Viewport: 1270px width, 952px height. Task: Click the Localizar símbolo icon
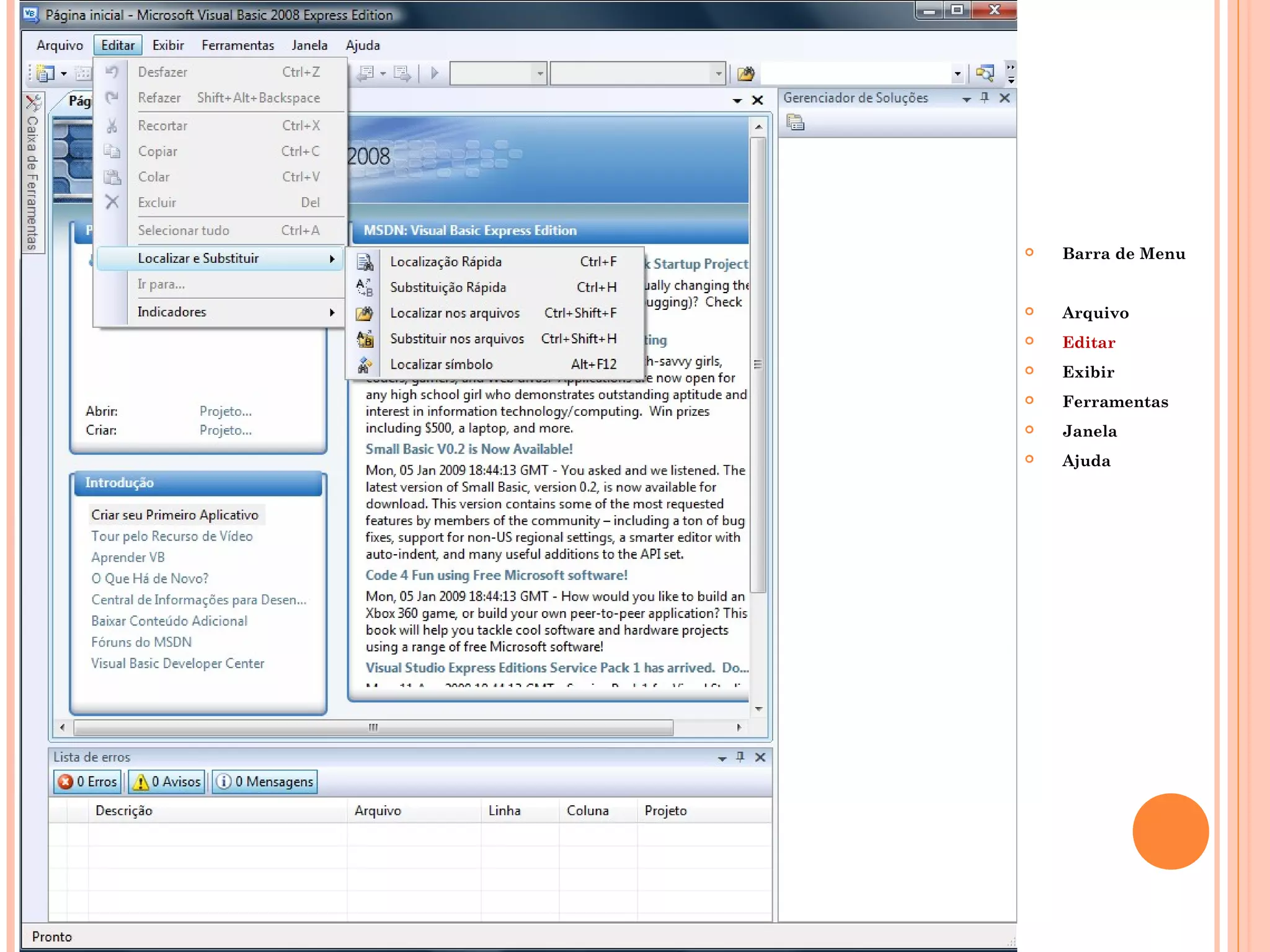coord(365,365)
